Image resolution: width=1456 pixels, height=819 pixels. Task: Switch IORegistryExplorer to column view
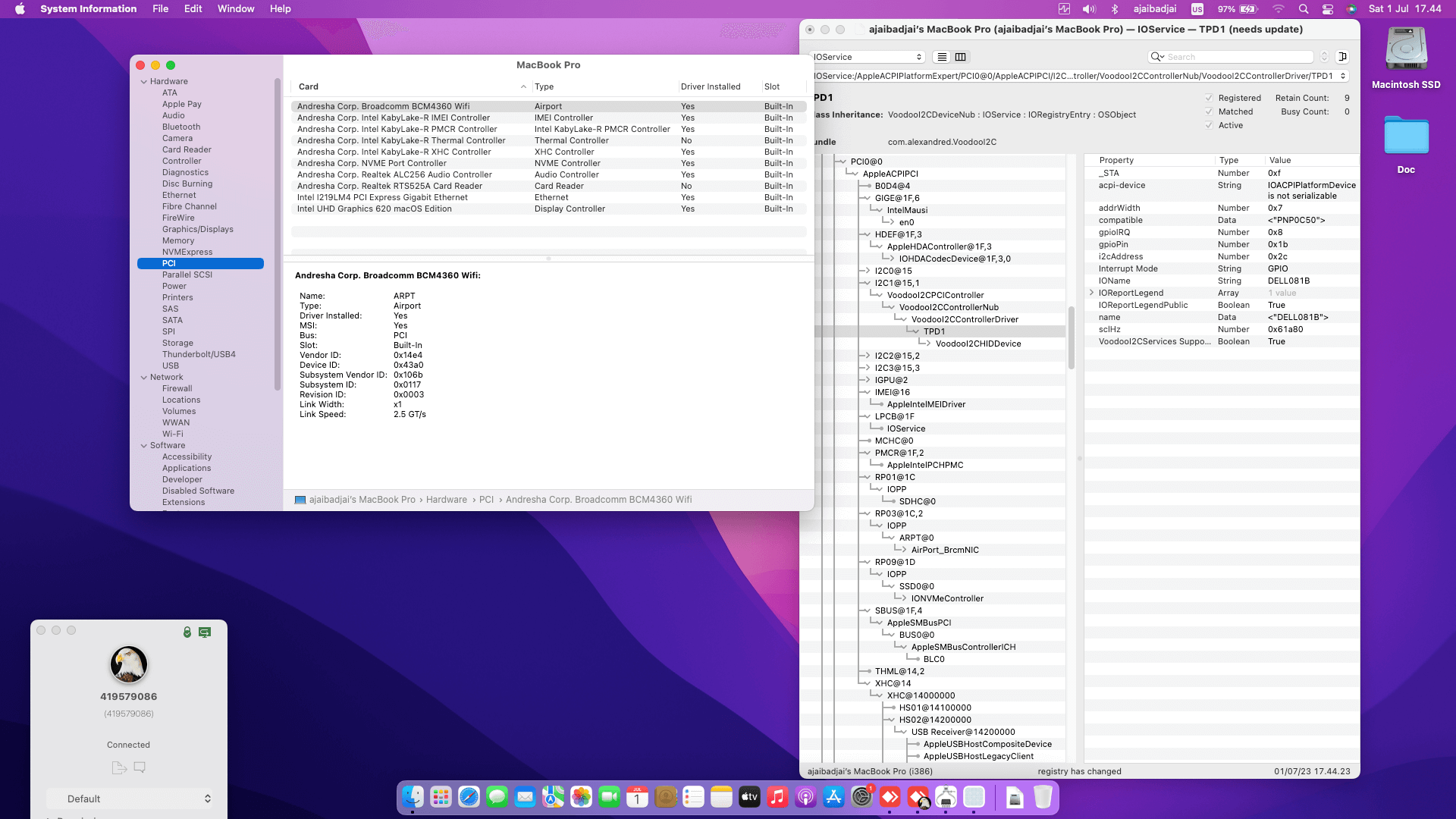(961, 57)
